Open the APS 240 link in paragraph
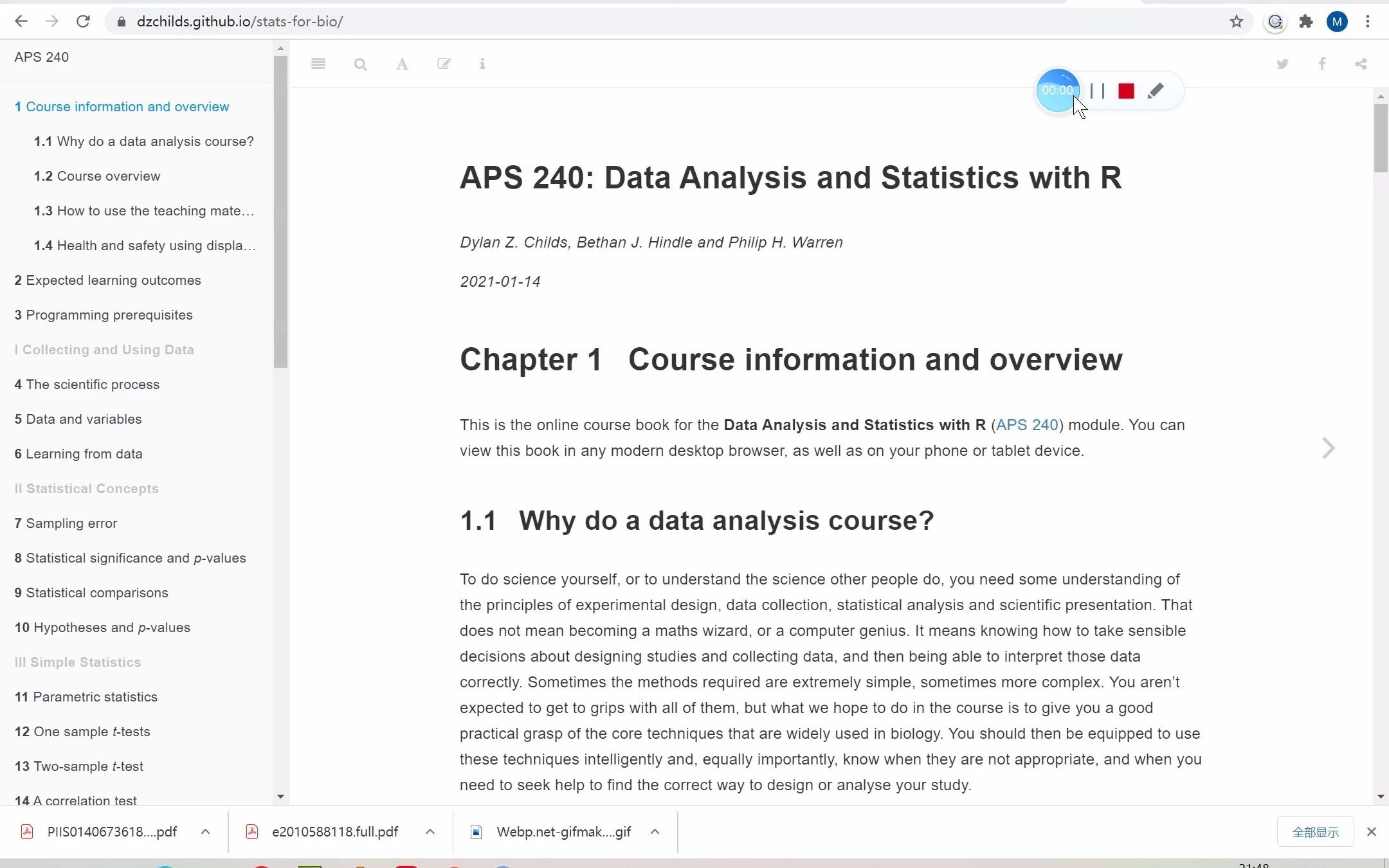Screen dimensions: 1389x868 [x=1027, y=425]
